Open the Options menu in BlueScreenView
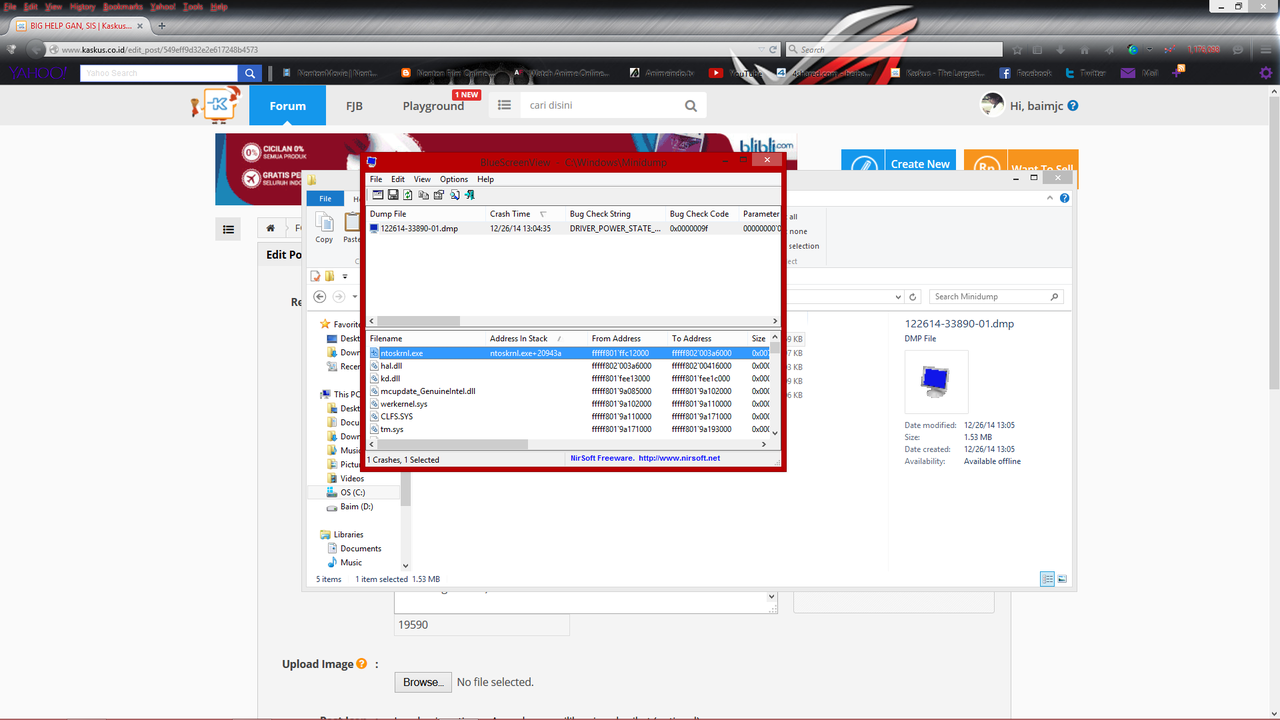The width and height of the screenshot is (1280, 720). point(454,179)
